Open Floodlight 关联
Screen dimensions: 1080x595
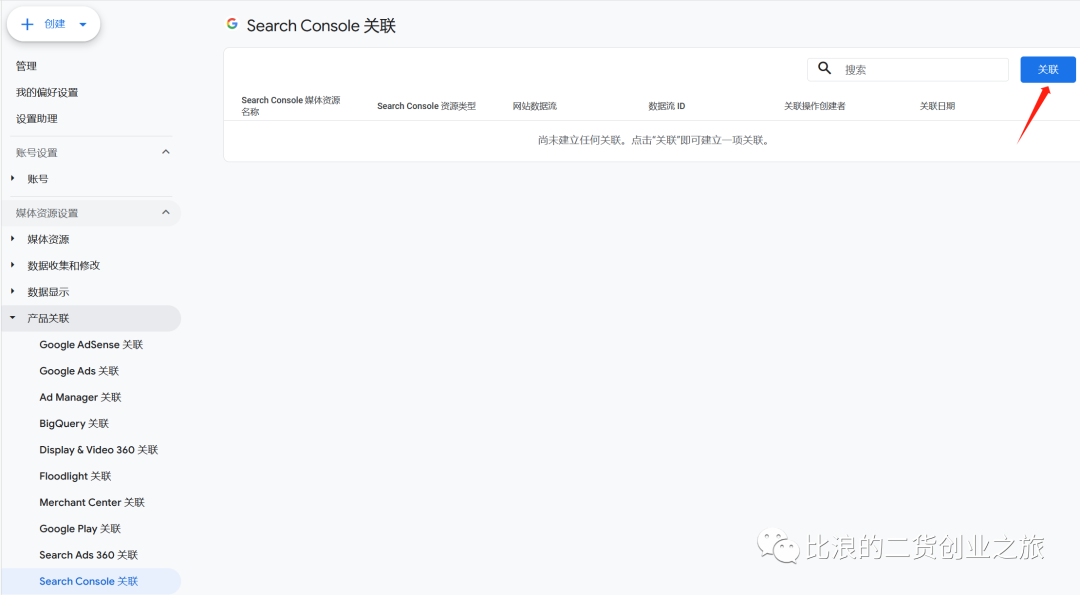75,476
